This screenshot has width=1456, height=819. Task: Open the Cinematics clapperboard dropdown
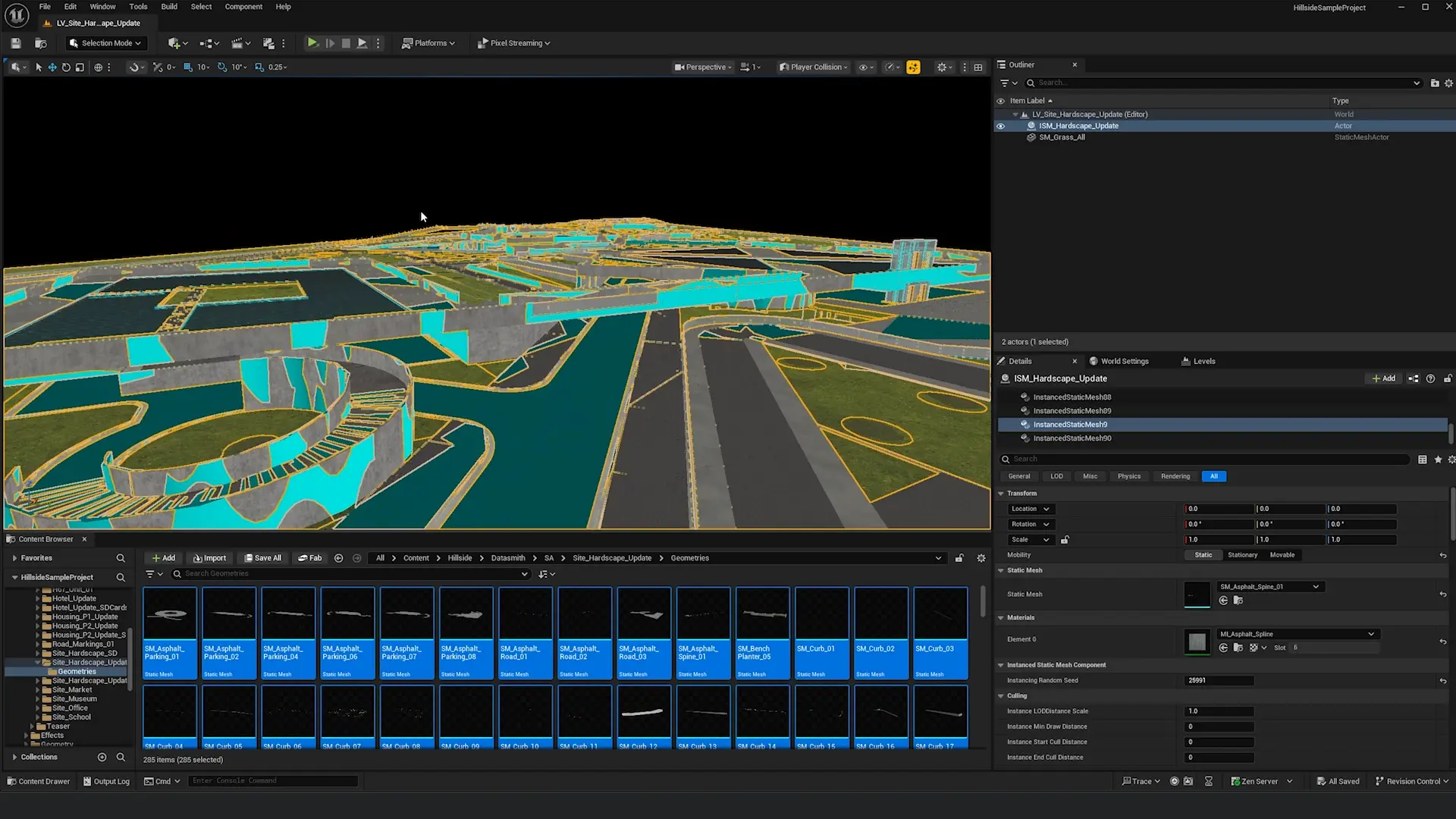(240, 43)
